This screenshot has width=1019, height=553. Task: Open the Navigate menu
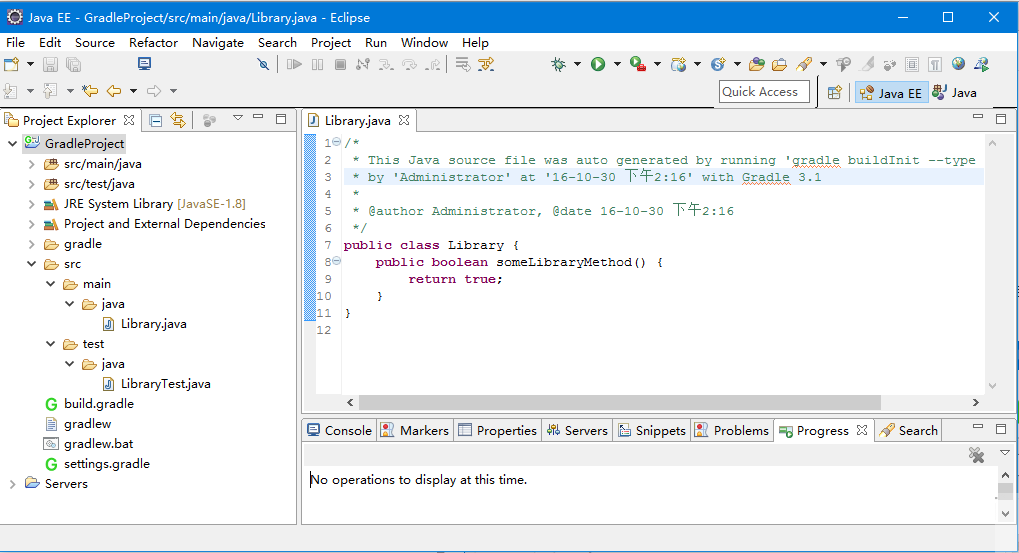[x=218, y=42]
